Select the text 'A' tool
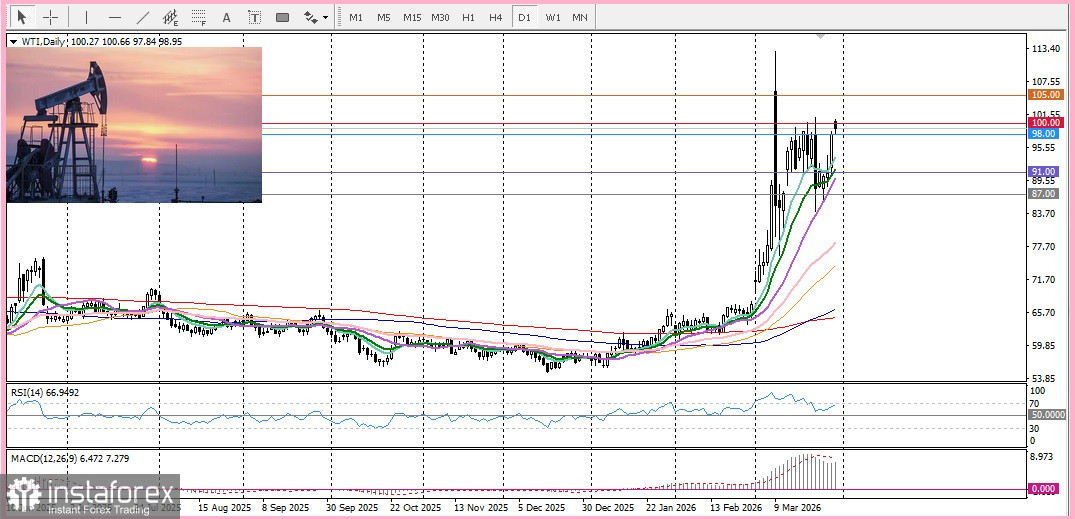1075x519 pixels. [226, 17]
